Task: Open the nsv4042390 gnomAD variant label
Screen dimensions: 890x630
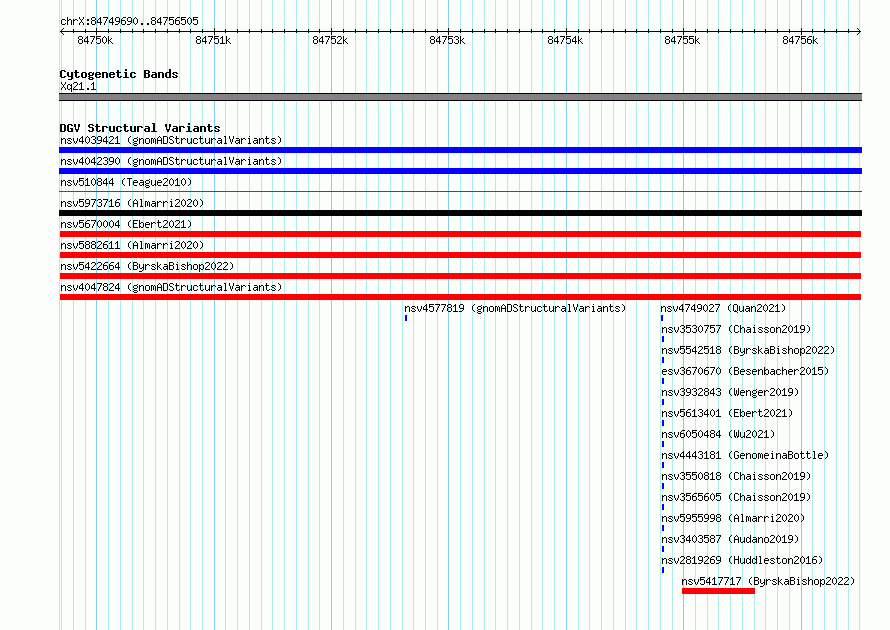Action: (171, 161)
